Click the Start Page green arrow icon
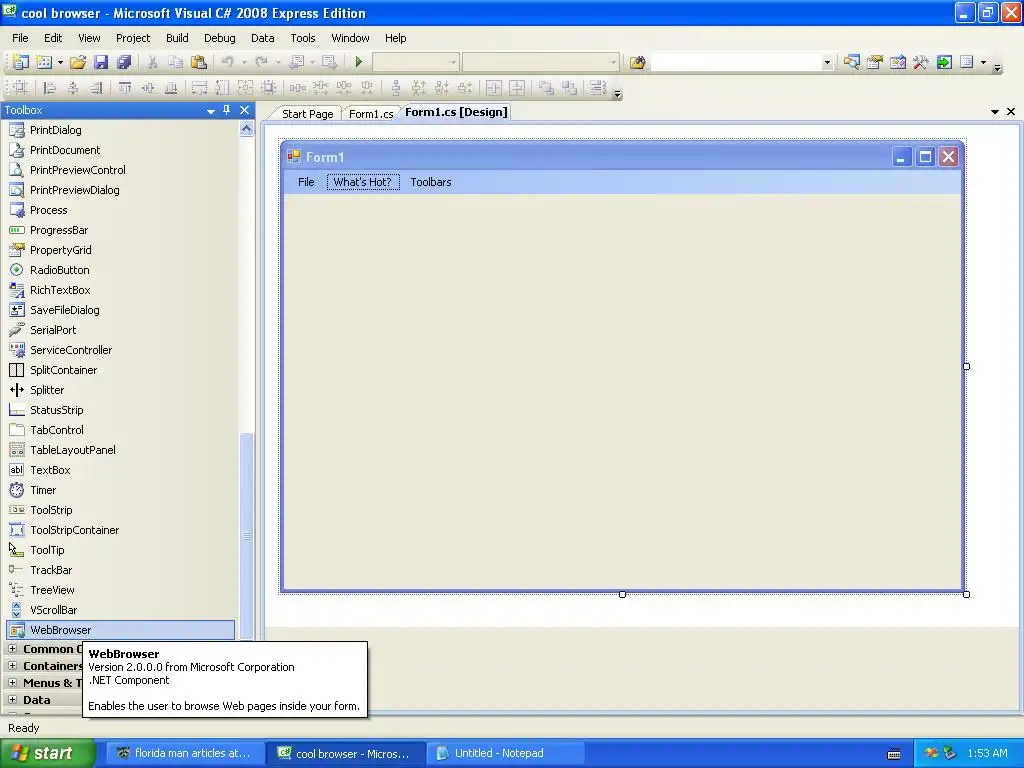The image size is (1024, 768). [944, 62]
